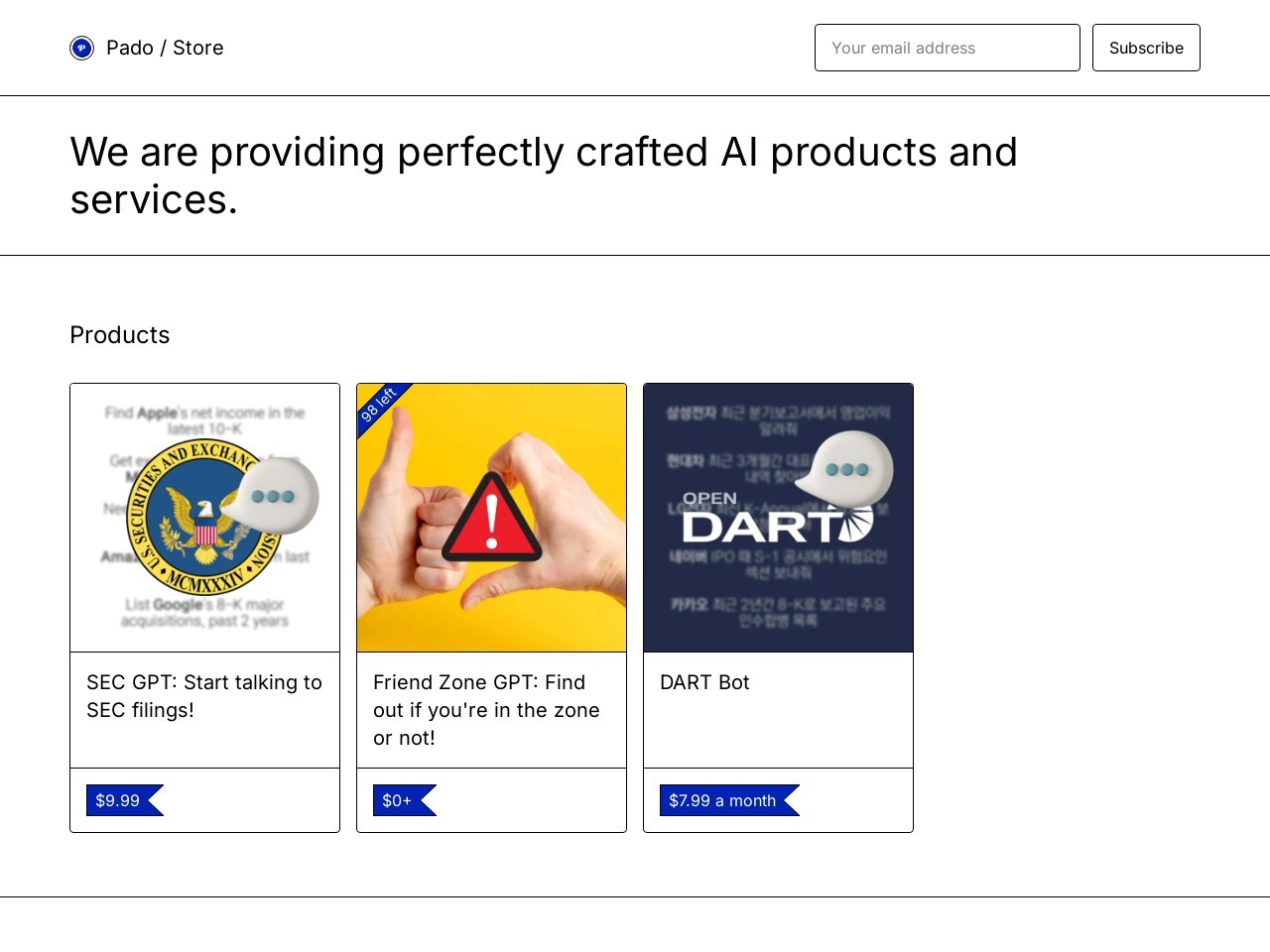1270x952 pixels.
Task: Click the OPEN DART logo
Action: [x=774, y=519]
